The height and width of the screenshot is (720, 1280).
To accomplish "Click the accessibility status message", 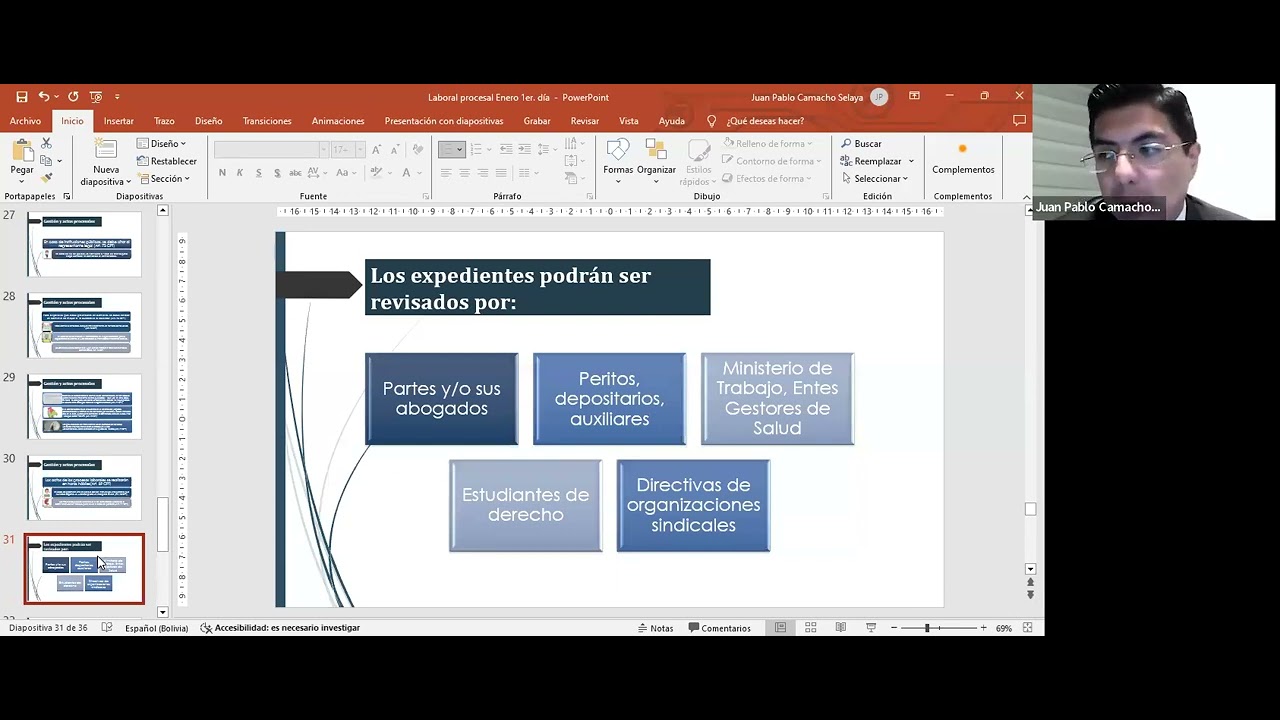I will [x=280, y=628].
